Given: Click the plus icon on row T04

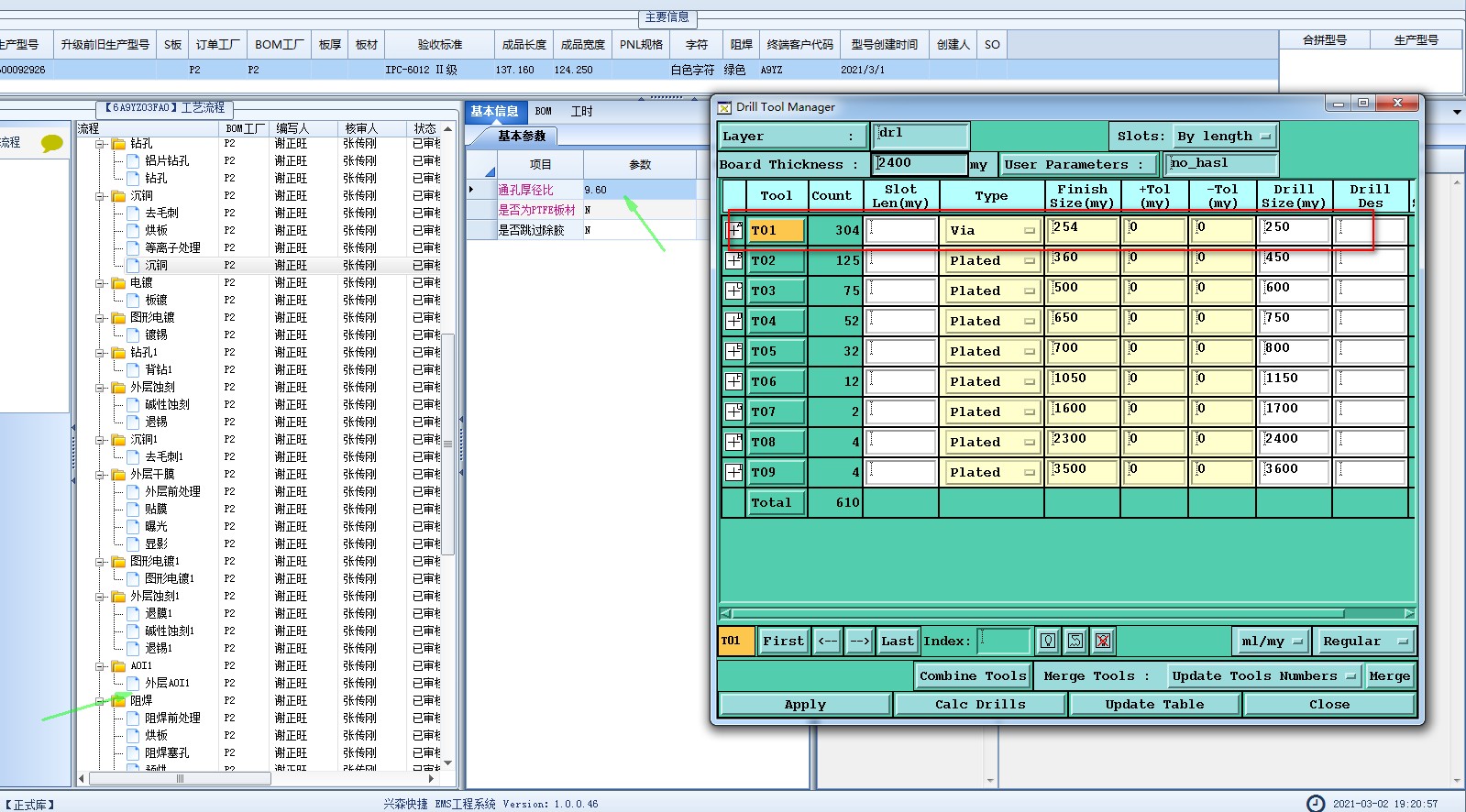Looking at the screenshot, I should pyautogui.click(x=734, y=321).
